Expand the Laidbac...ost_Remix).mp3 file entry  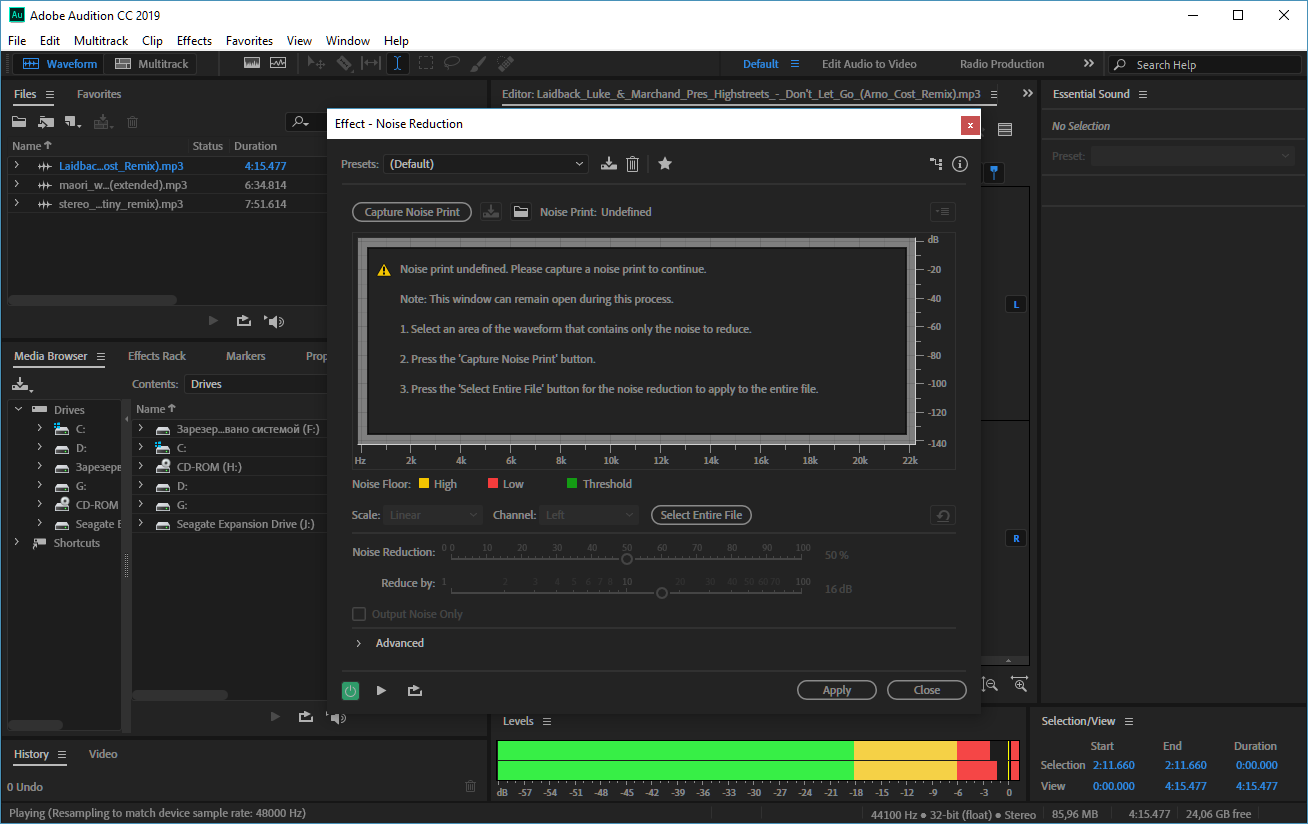click(17, 166)
